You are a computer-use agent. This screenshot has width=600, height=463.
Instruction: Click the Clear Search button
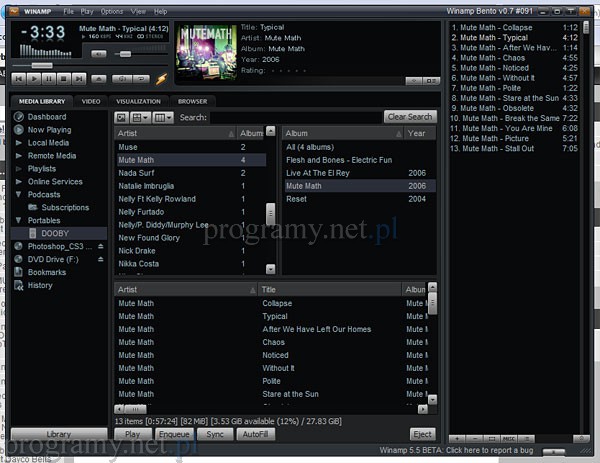(x=410, y=117)
